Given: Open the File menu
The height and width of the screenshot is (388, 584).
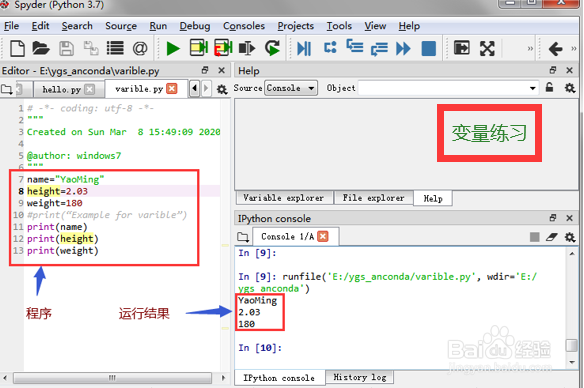Looking at the screenshot, I should point(12,26).
